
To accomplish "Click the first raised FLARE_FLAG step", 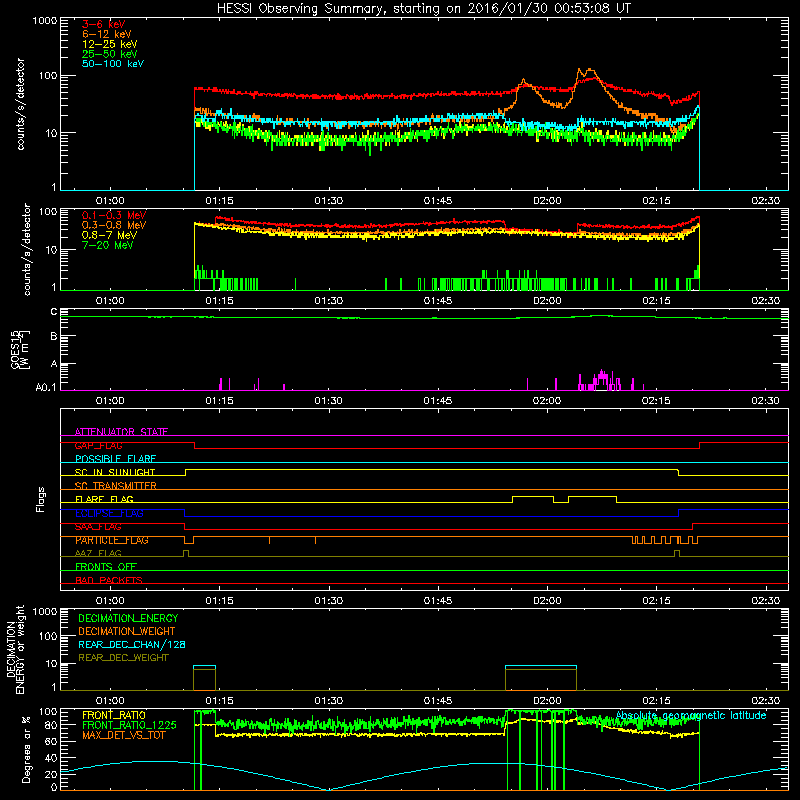I will coord(533,496).
